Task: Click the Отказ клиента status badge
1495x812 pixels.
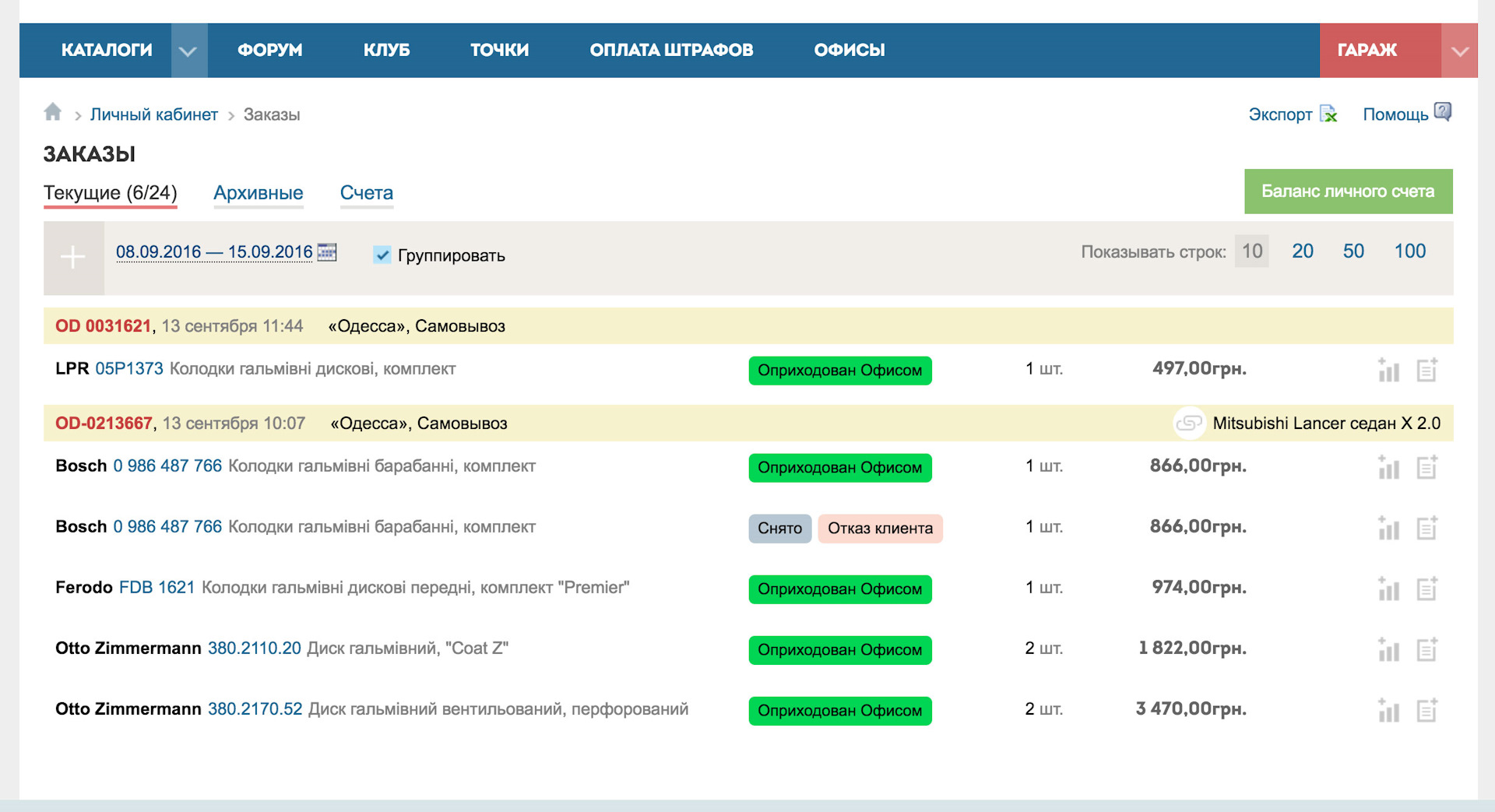Action: coord(881,529)
